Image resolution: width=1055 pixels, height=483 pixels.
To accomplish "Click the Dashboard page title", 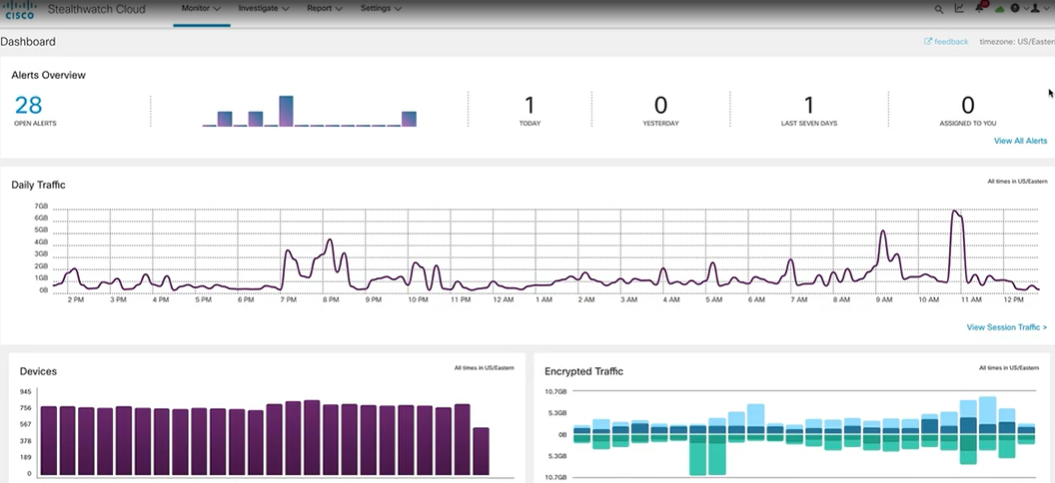I will (28, 42).
